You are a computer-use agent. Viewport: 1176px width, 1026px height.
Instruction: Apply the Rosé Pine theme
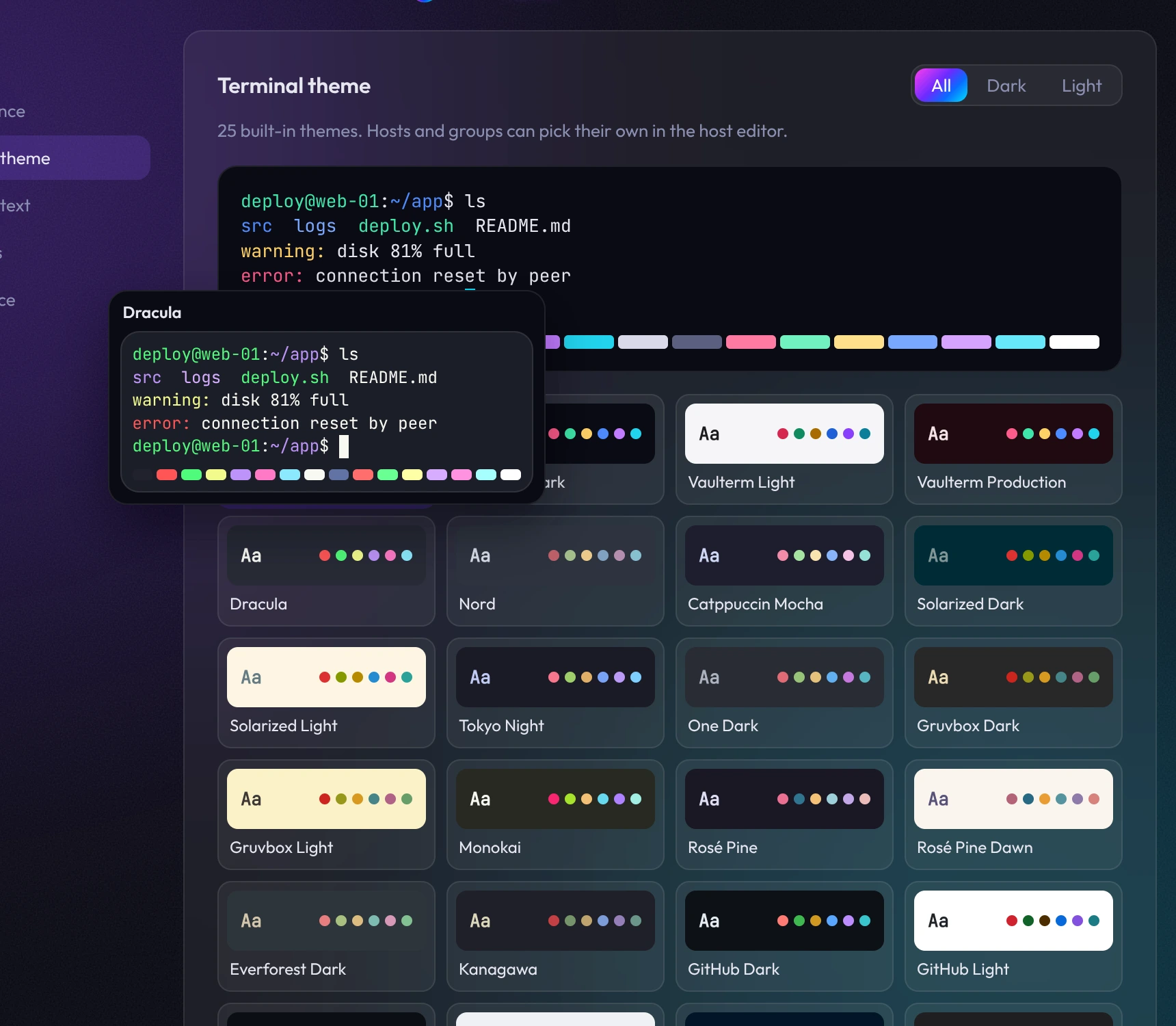tap(784, 815)
